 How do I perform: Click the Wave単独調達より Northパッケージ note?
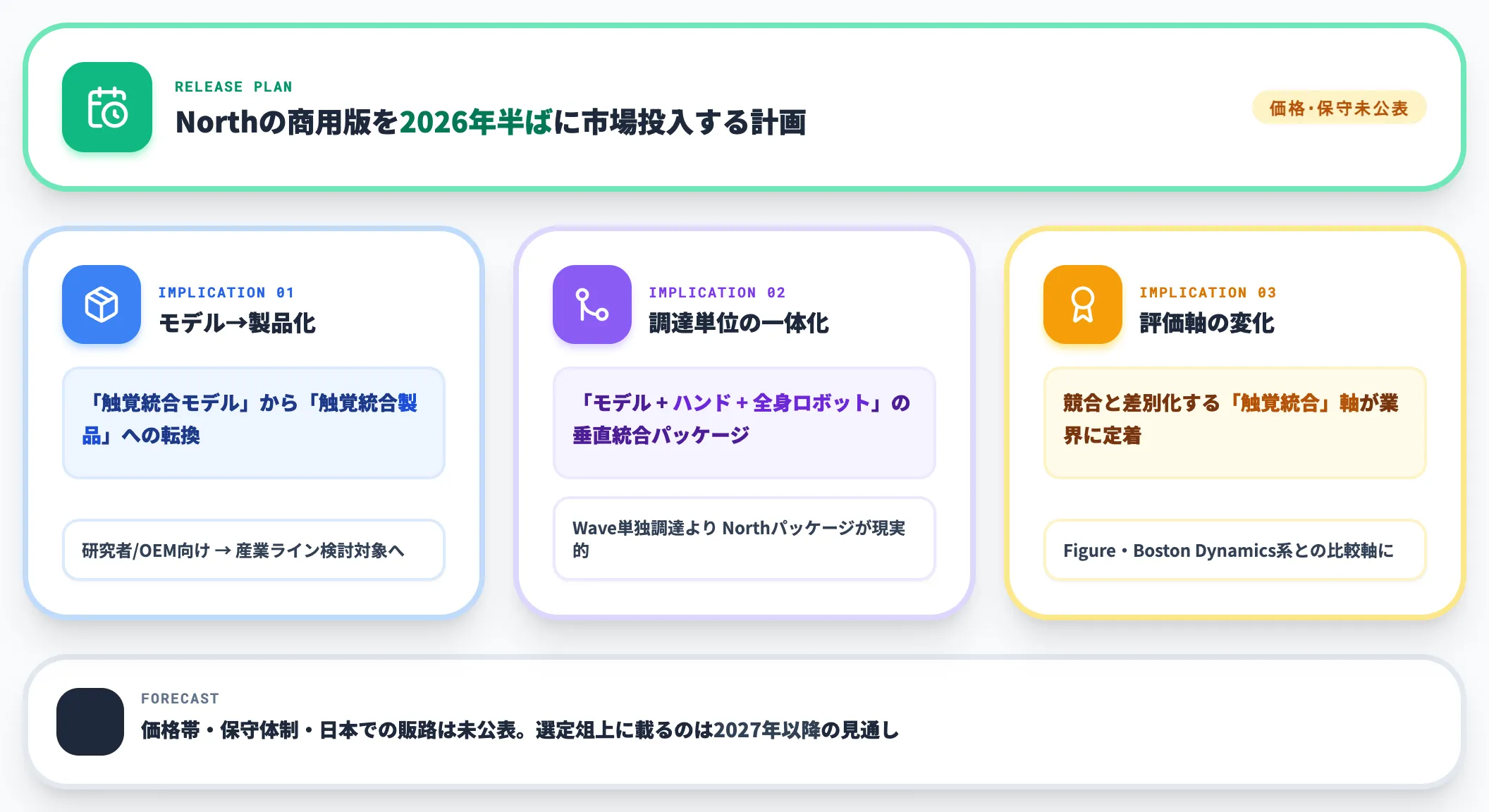[x=744, y=539]
